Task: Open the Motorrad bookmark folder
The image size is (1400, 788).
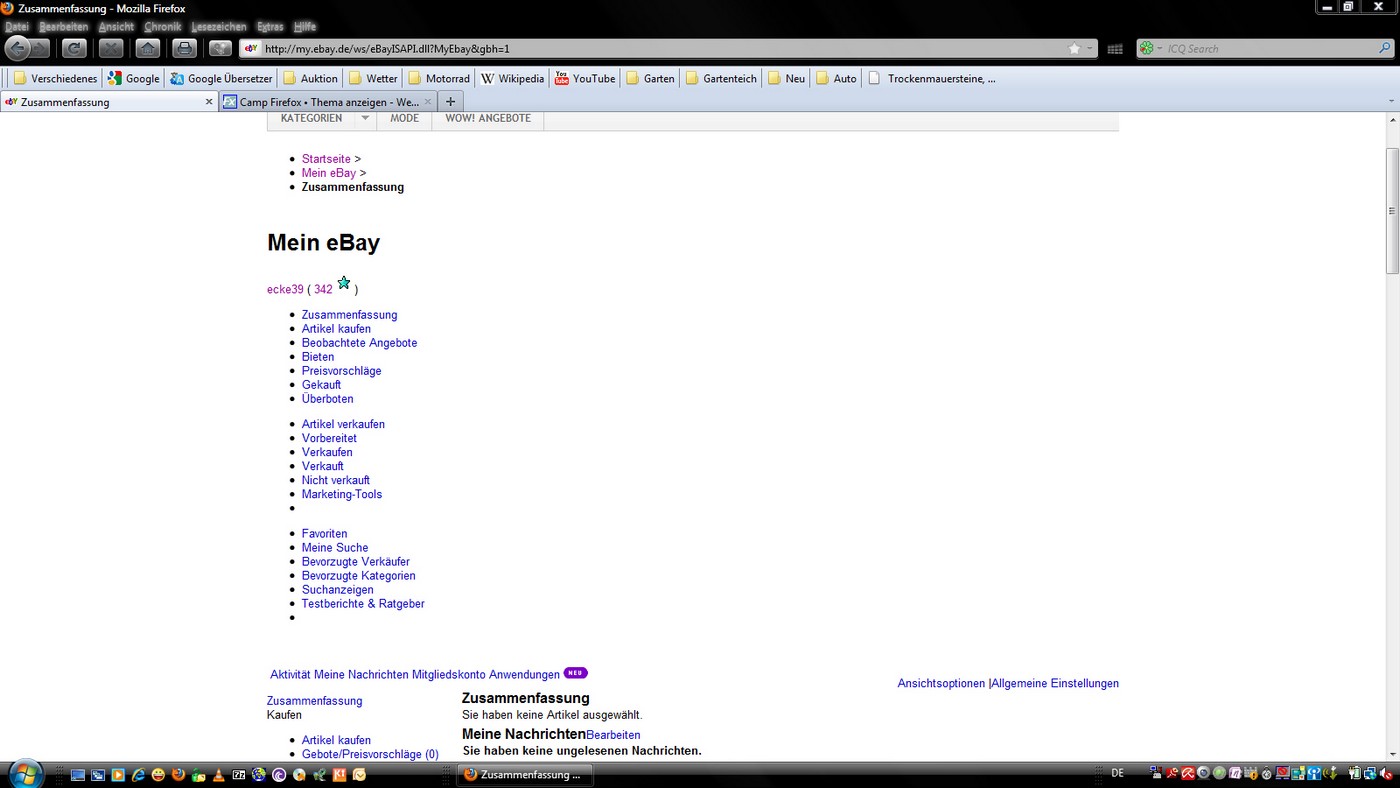Action: coord(439,78)
